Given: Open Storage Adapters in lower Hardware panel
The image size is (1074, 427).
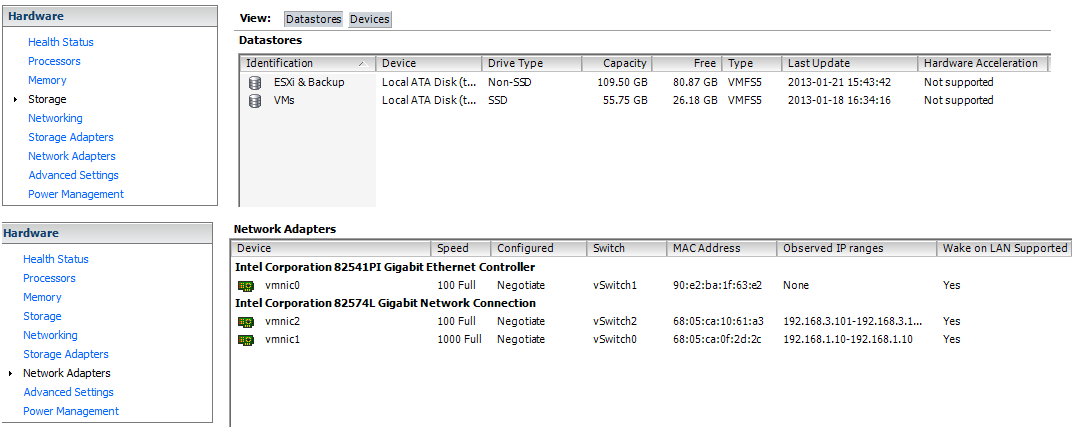Looking at the screenshot, I should click(66, 354).
